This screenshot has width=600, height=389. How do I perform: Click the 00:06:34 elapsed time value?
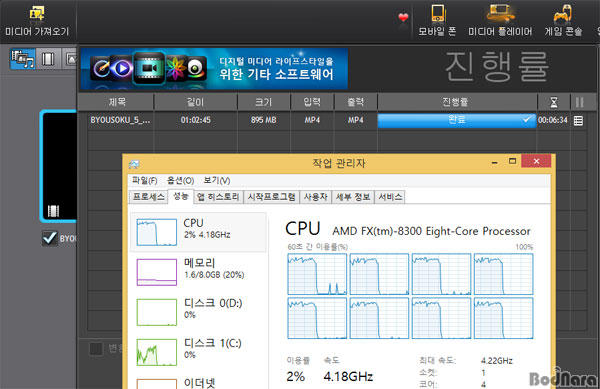[x=553, y=120]
